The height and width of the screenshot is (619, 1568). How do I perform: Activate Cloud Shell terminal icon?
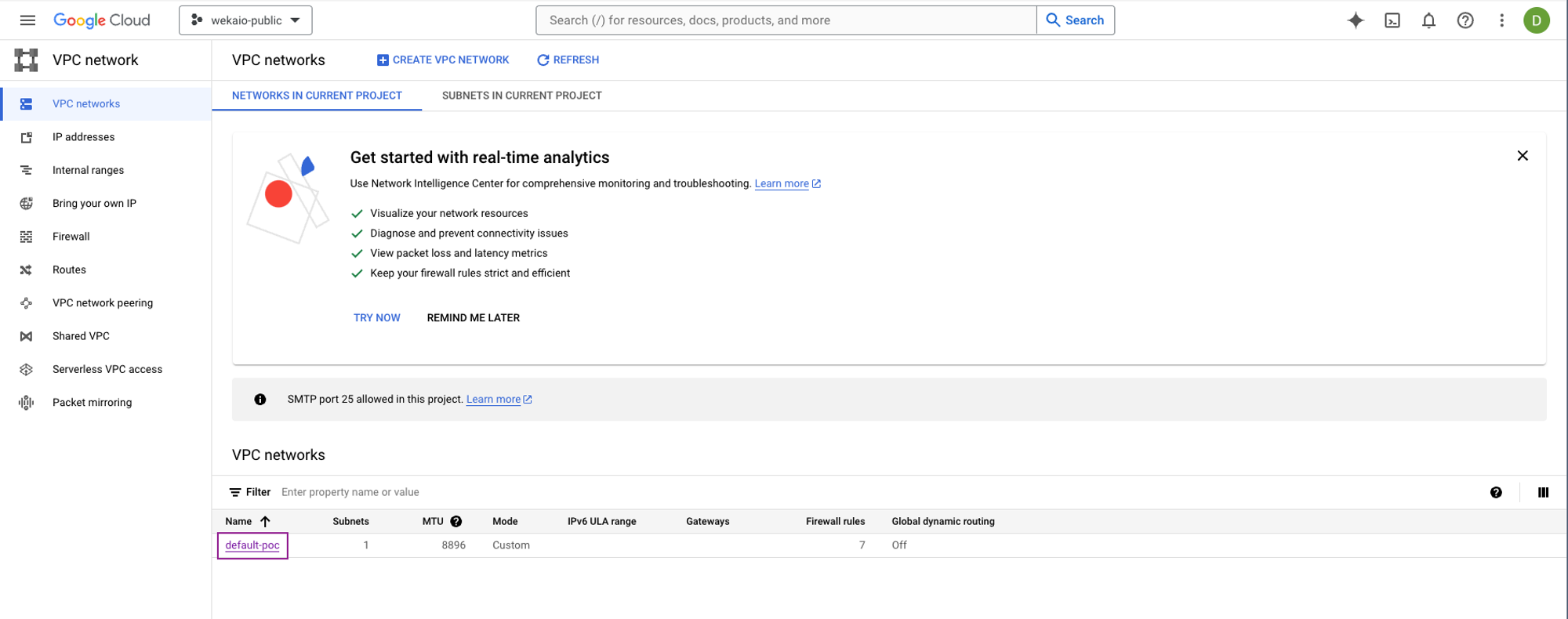click(1392, 20)
